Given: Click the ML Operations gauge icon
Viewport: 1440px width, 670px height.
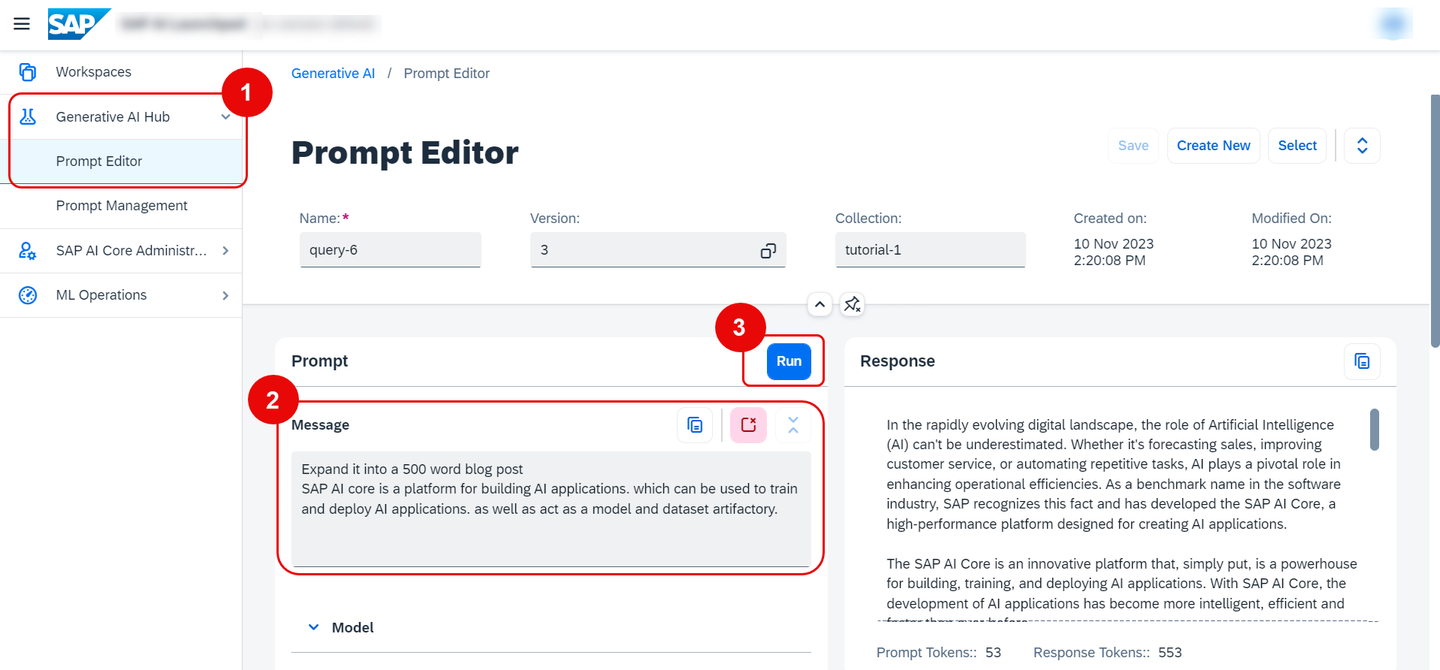Looking at the screenshot, I should pos(28,295).
